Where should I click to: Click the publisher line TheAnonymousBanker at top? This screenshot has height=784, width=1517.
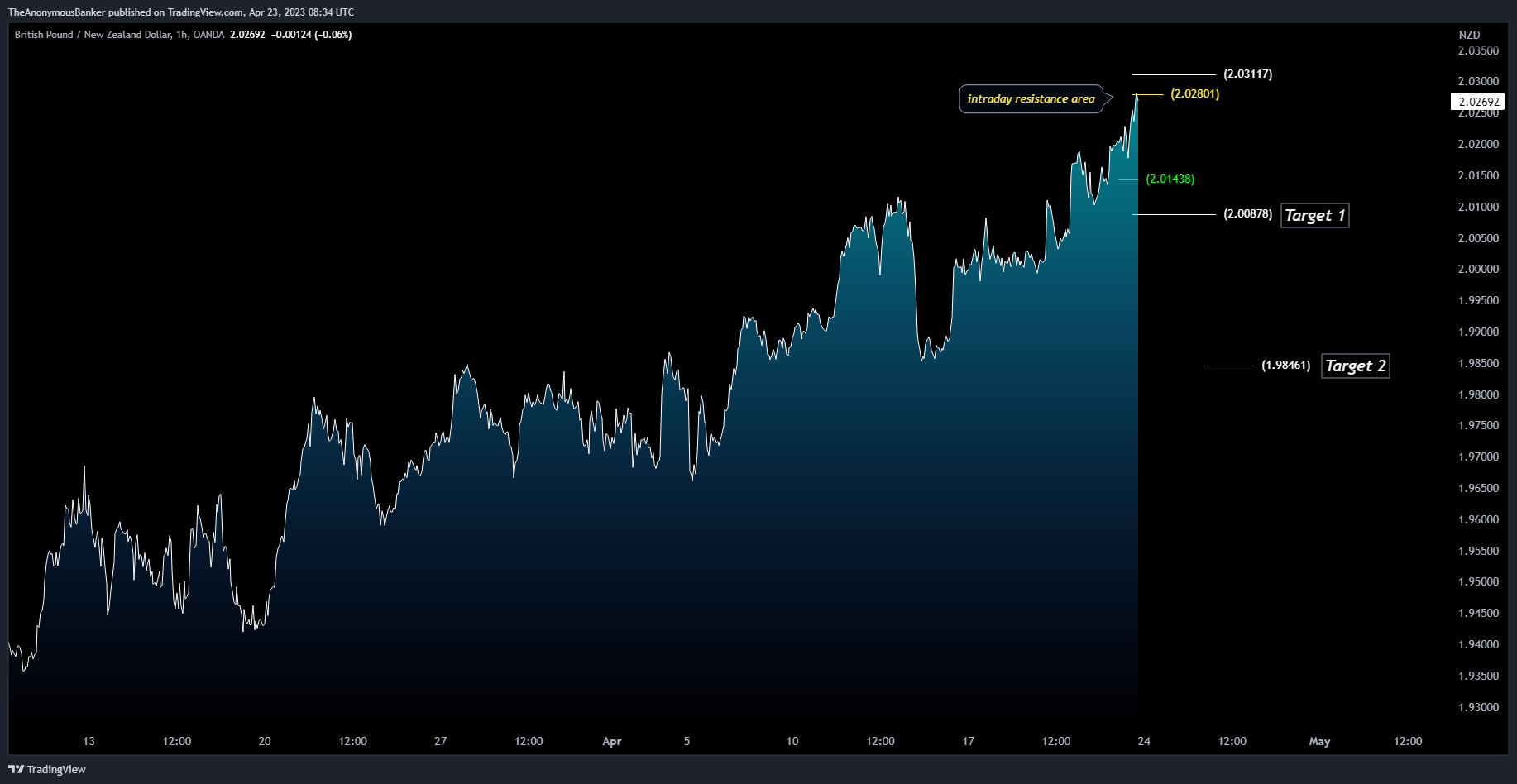[181, 12]
